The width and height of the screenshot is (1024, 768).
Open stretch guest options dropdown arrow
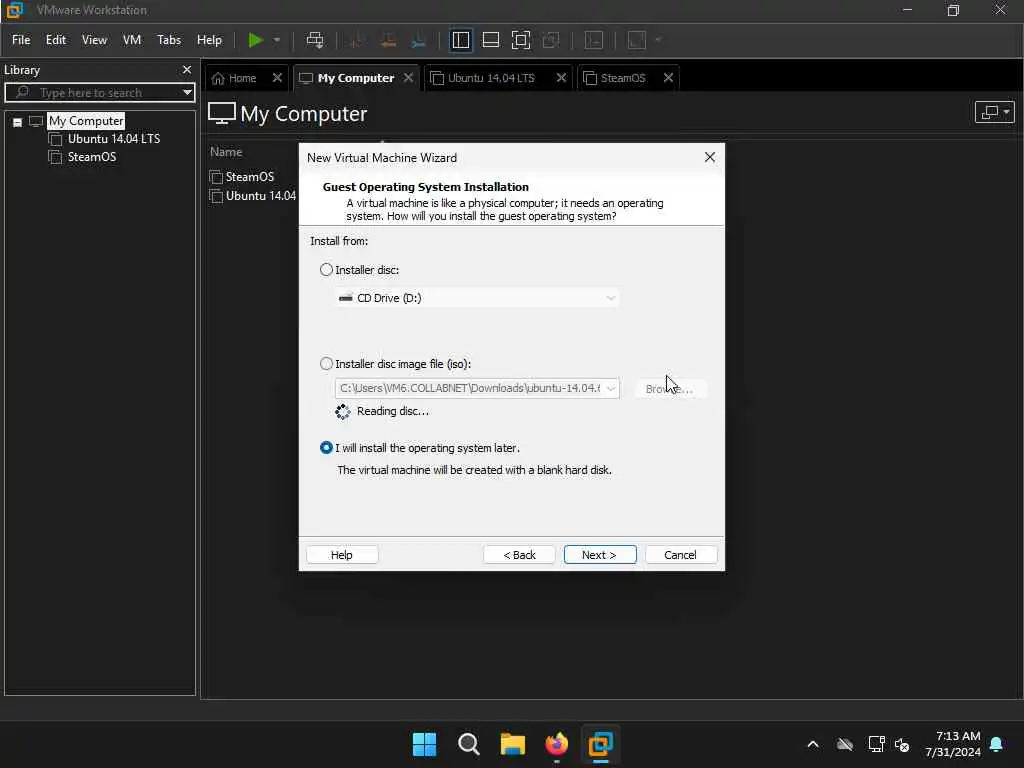coord(658,40)
